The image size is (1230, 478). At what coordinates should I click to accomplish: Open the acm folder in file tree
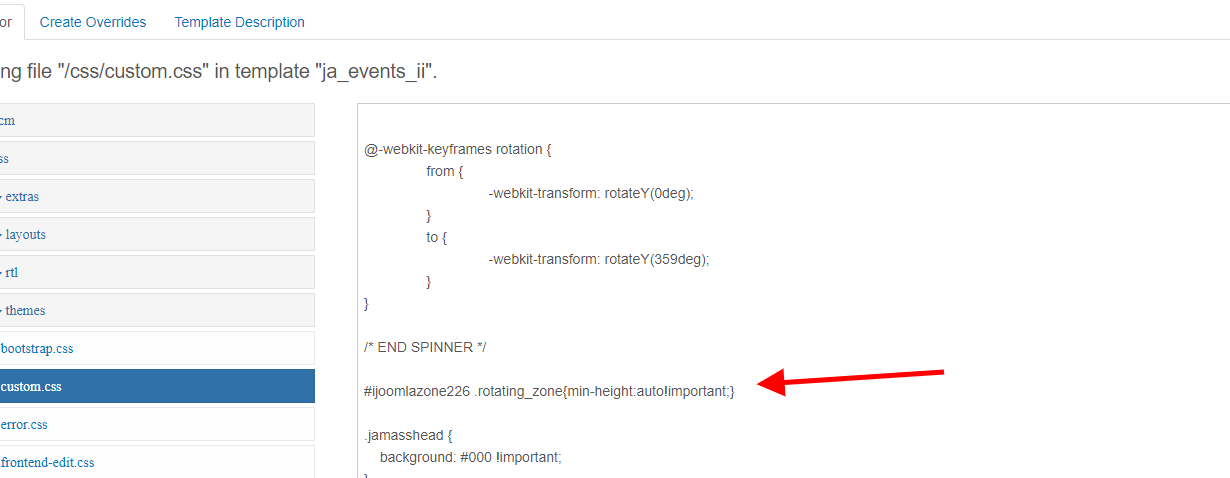[x=7, y=121]
